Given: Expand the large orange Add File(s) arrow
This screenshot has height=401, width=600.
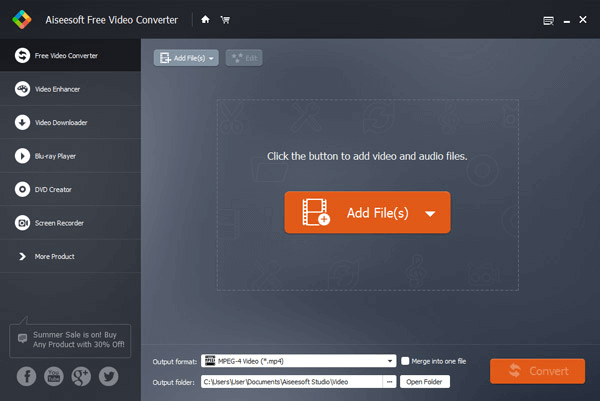Looking at the screenshot, I should coord(430,213).
